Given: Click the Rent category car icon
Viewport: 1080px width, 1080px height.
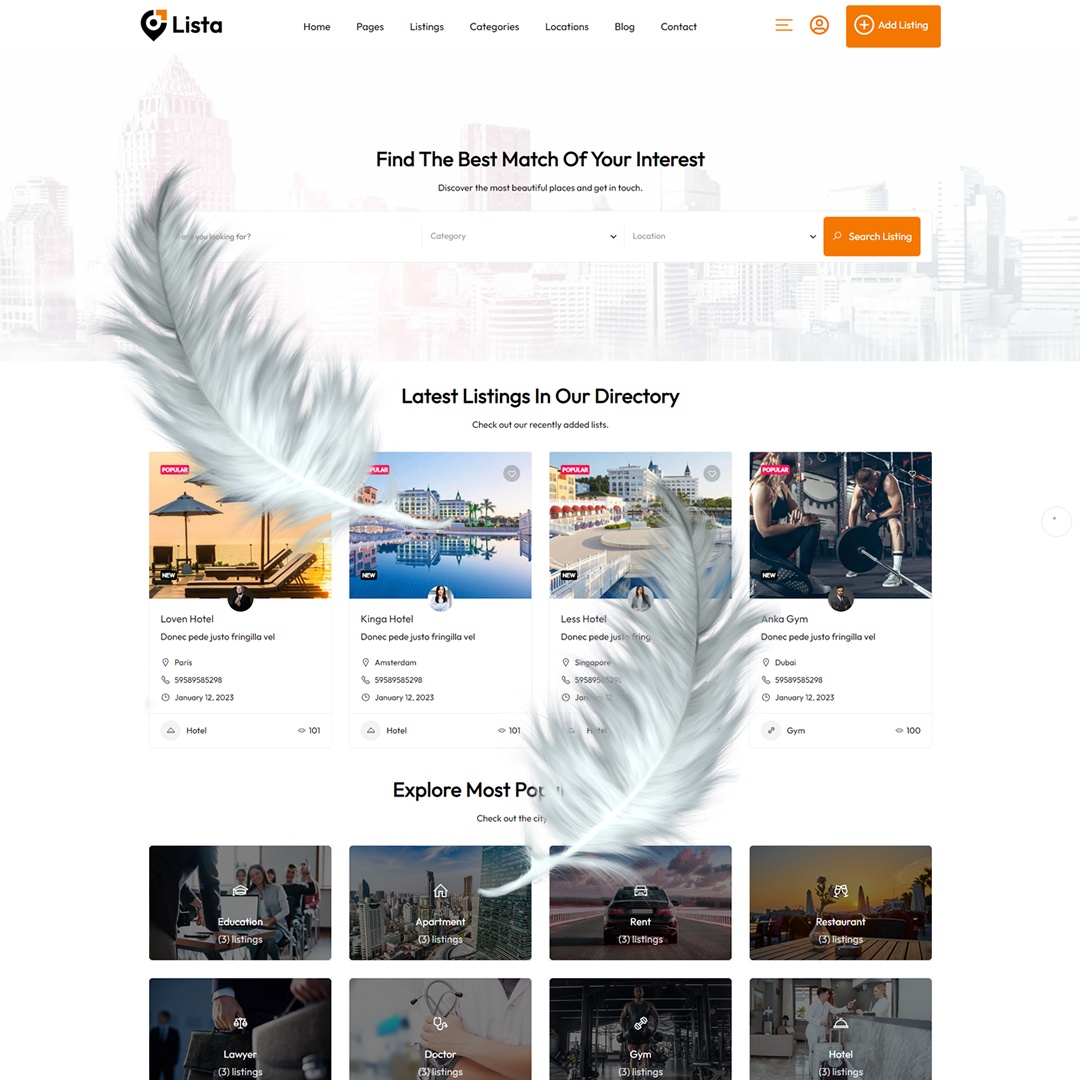Looking at the screenshot, I should tap(640, 891).
